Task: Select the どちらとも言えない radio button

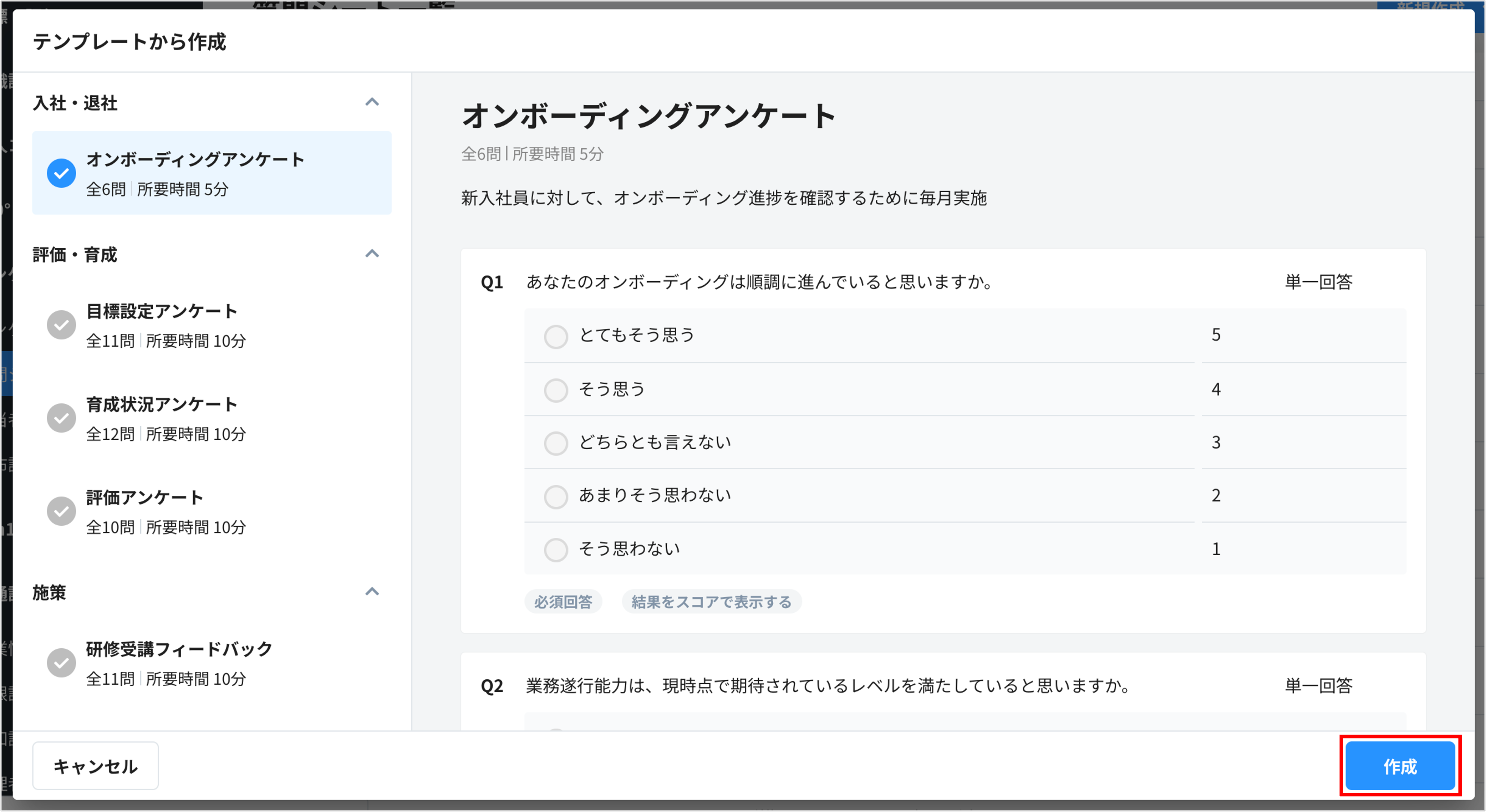Action: coord(555,443)
